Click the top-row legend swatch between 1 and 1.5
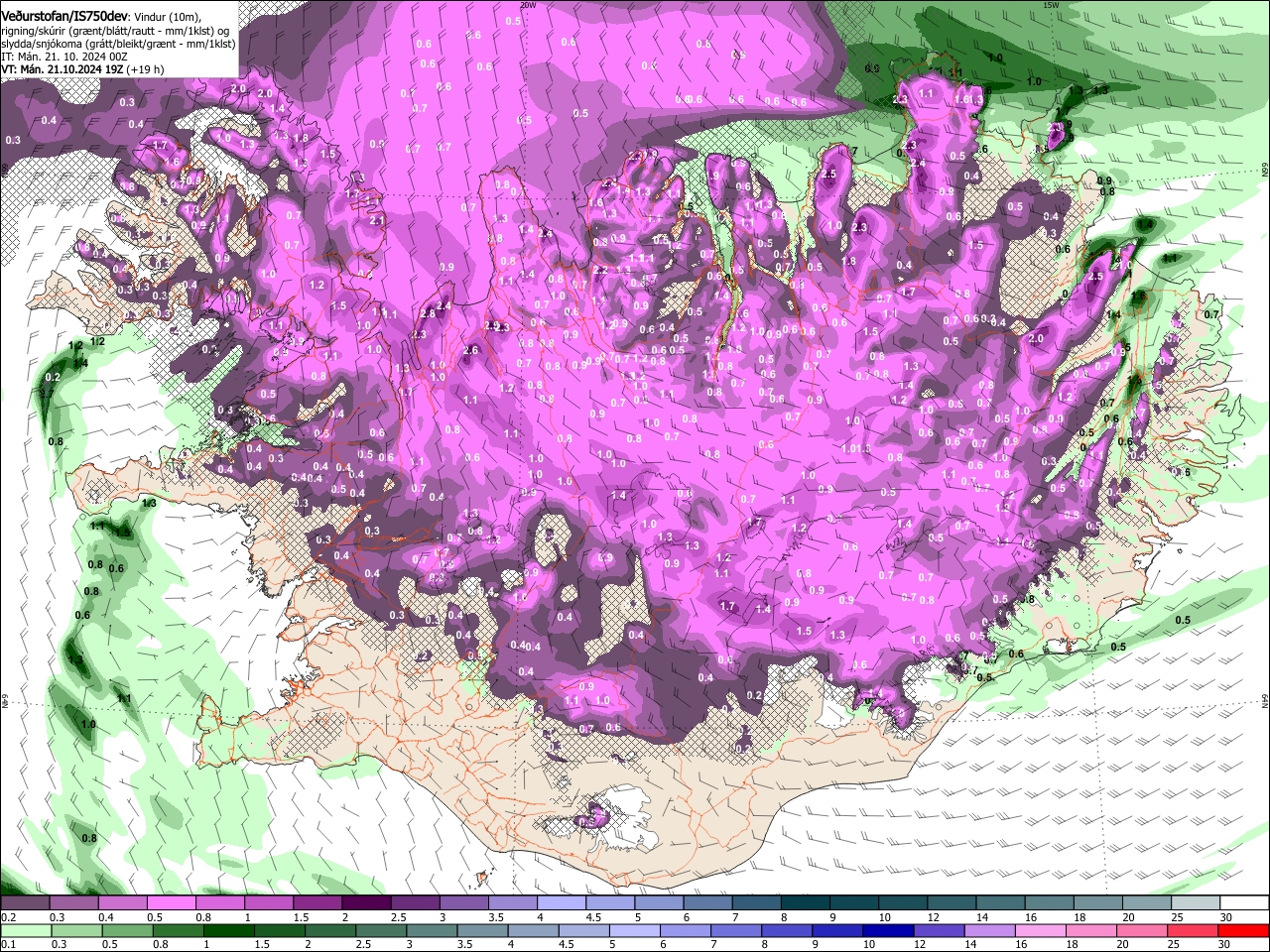The height and width of the screenshot is (952, 1270). pyautogui.click(x=269, y=903)
